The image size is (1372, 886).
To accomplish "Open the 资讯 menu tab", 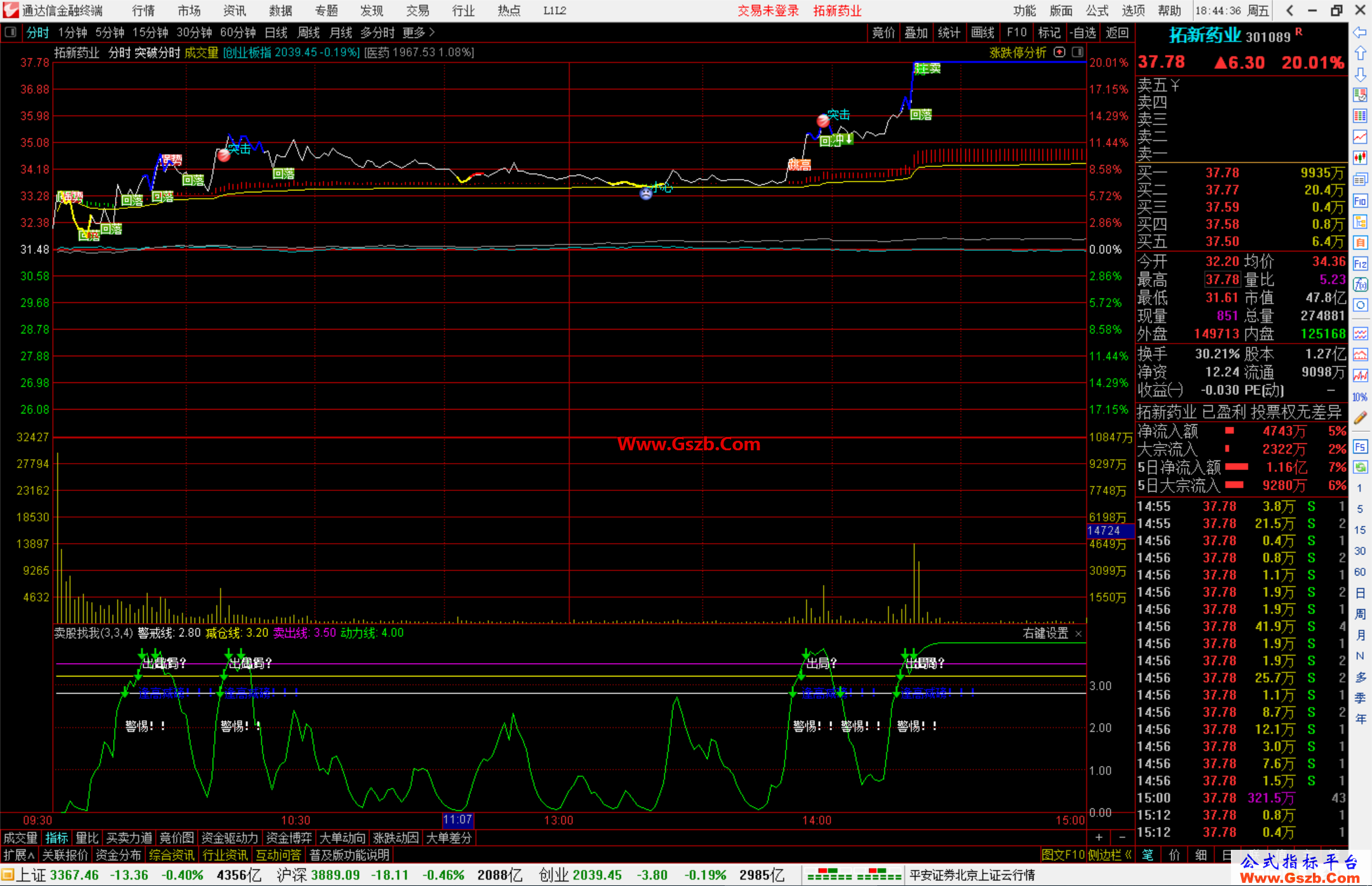I will pos(234,10).
